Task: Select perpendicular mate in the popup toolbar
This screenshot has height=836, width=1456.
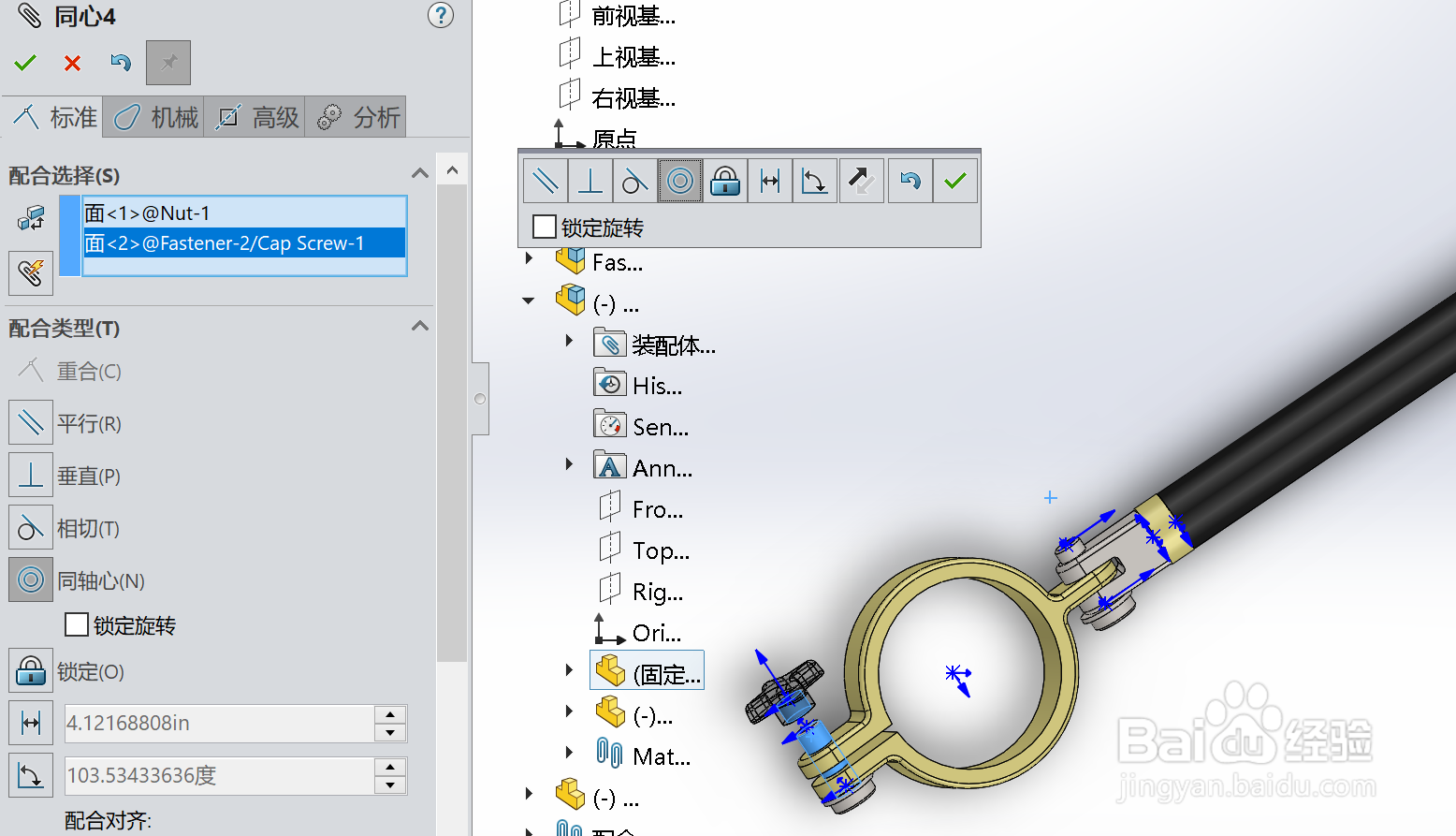Action: [x=590, y=181]
